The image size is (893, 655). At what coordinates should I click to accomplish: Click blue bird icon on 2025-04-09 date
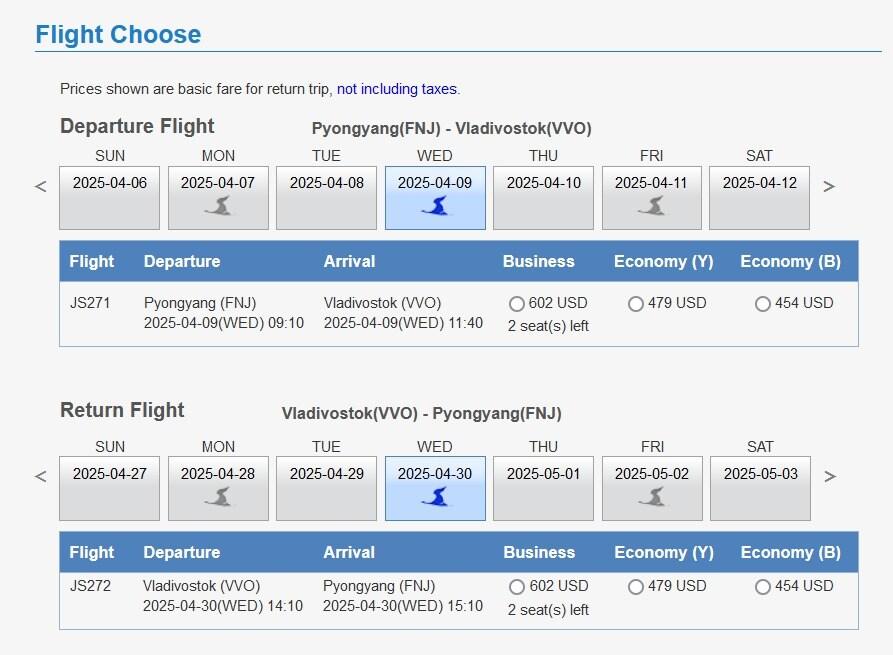435,206
